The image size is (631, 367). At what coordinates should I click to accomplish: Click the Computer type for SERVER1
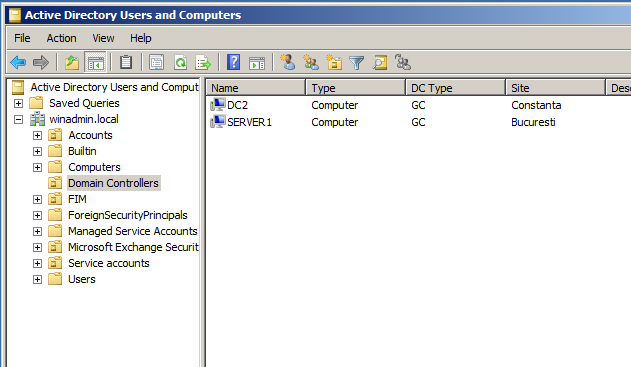click(334, 122)
